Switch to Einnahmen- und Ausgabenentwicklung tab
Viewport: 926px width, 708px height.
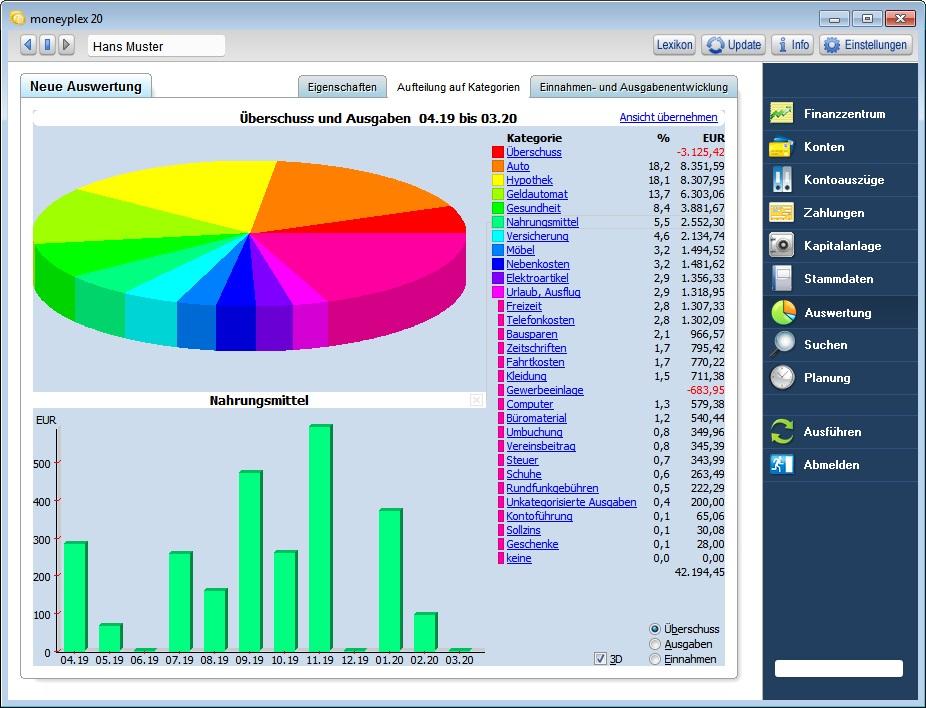tap(635, 86)
